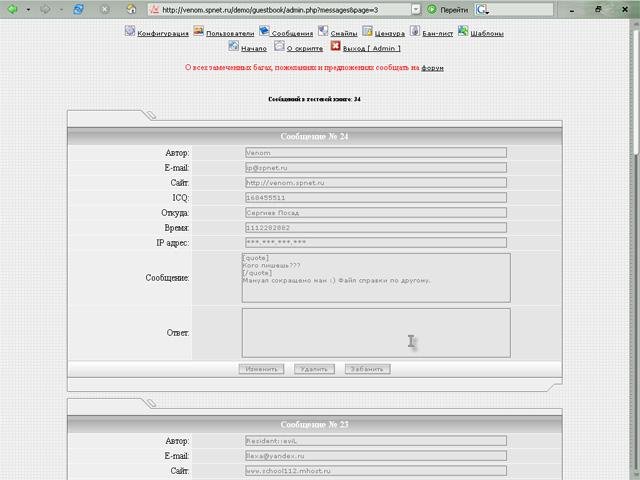Click the Сообщение № 24 header text
This screenshot has width=640, height=480.
coord(314,136)
